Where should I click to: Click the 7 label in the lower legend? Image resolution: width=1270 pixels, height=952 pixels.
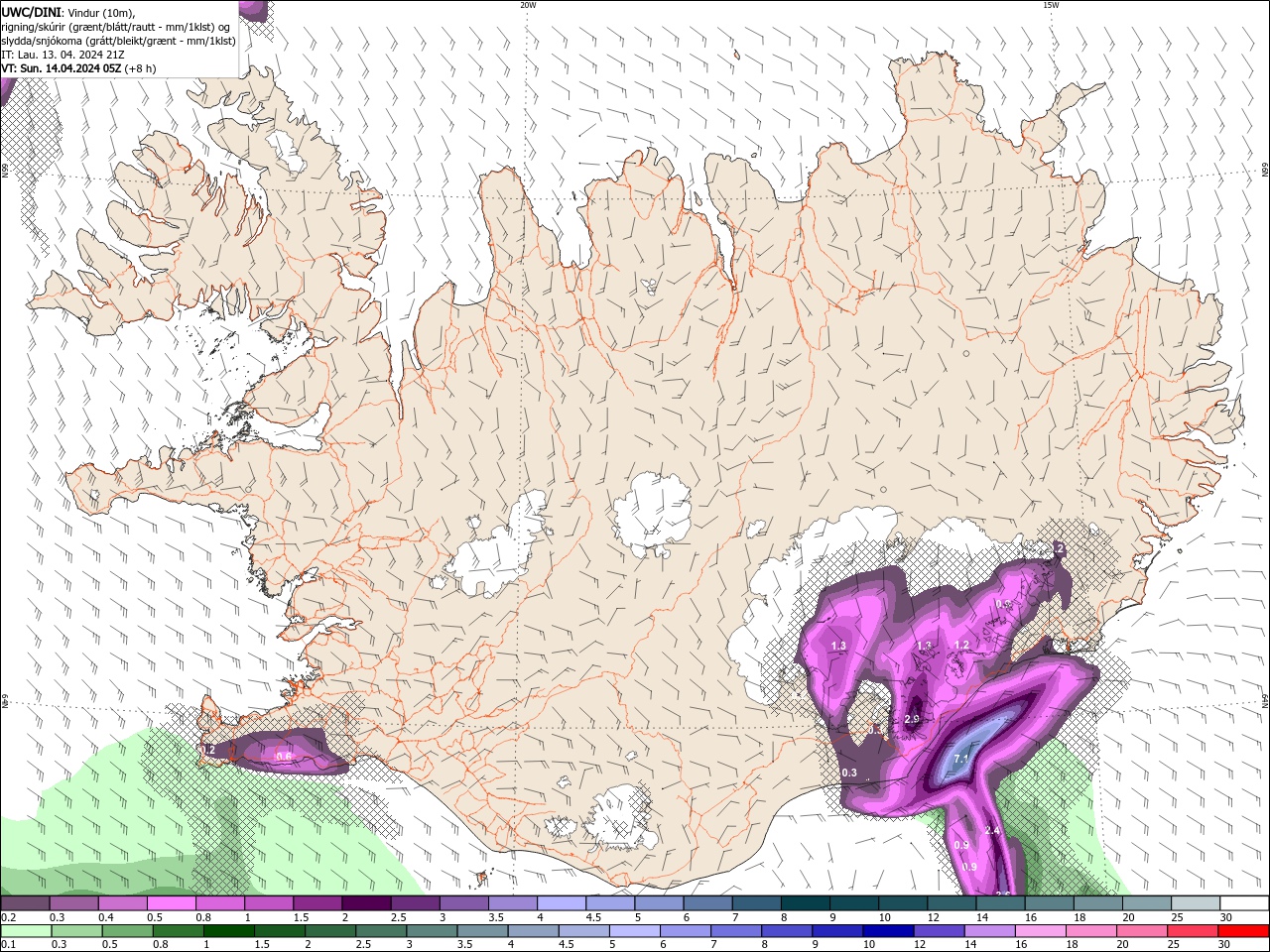pyautogui.click(x=714, y=945)
